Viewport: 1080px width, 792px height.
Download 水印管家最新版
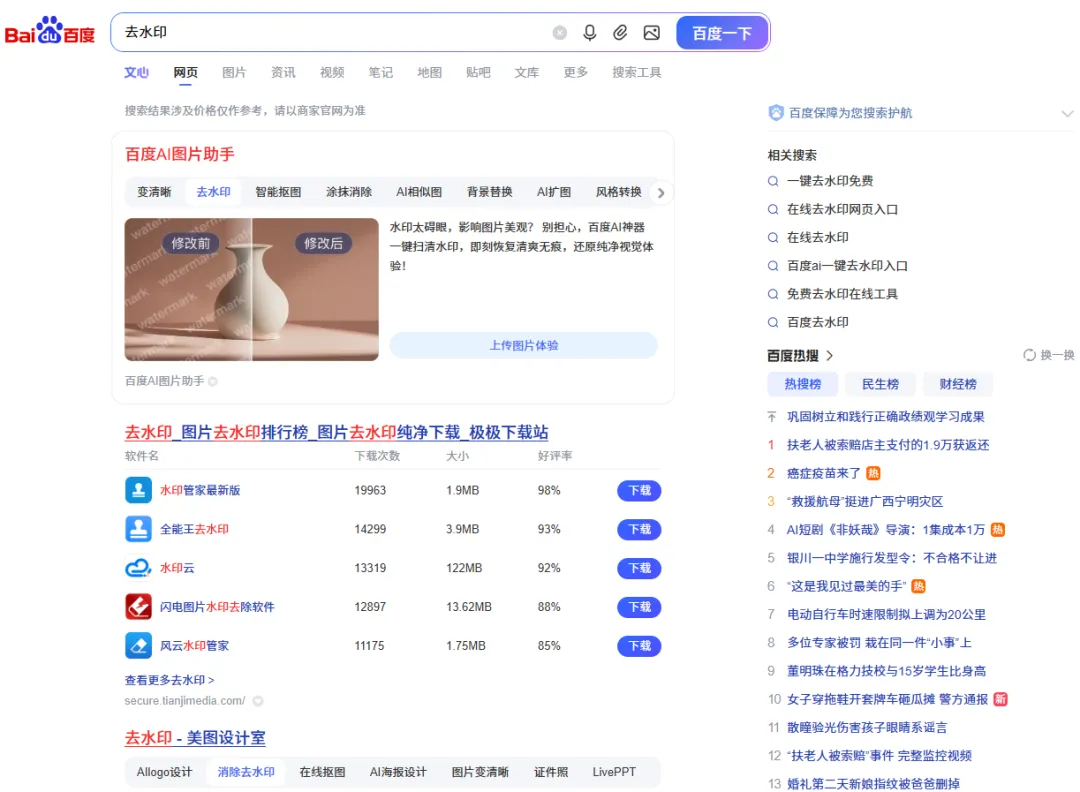[639, 490]
